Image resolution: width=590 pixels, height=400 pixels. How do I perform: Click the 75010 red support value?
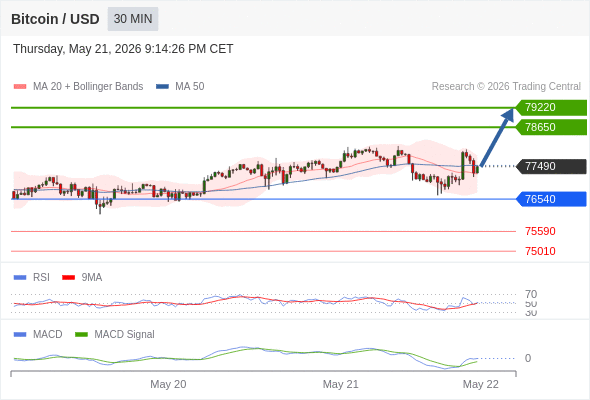(540, 251)
